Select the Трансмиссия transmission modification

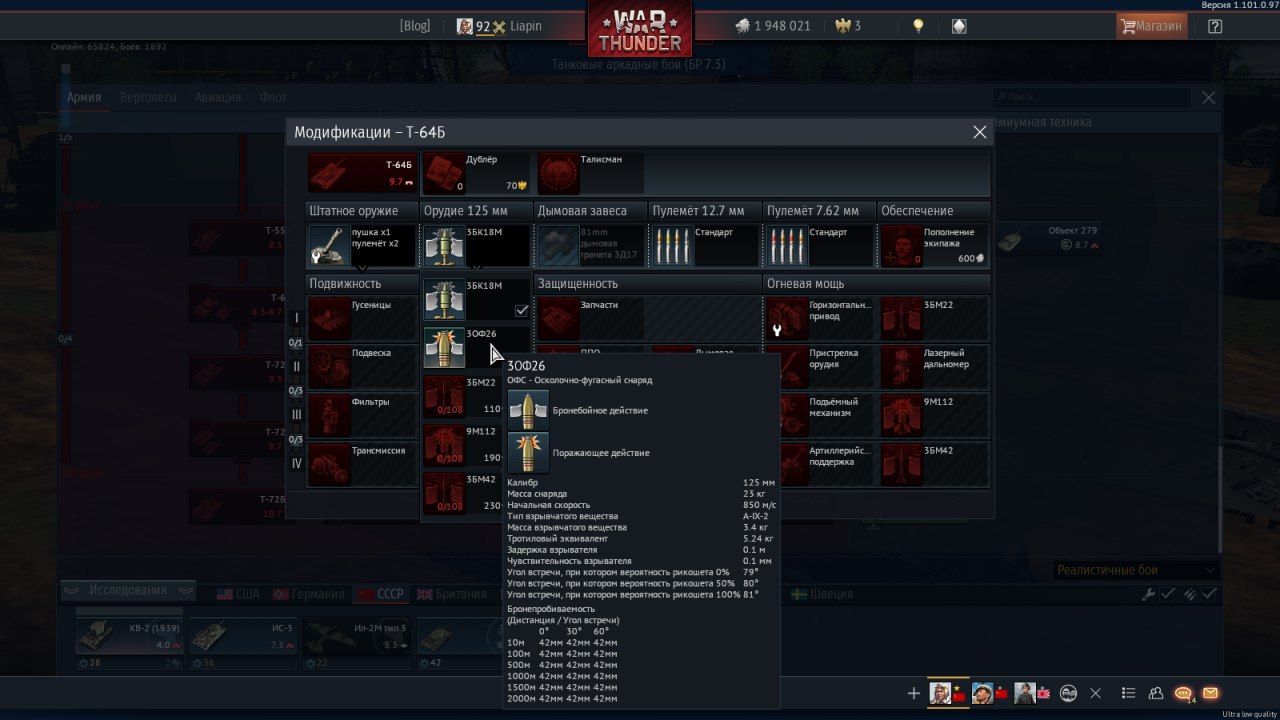click(362, 464)
